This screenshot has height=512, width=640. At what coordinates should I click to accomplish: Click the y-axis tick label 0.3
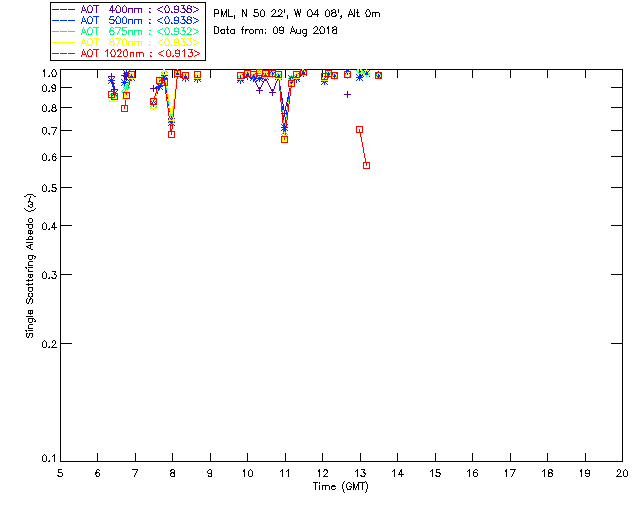pos(49,275)
